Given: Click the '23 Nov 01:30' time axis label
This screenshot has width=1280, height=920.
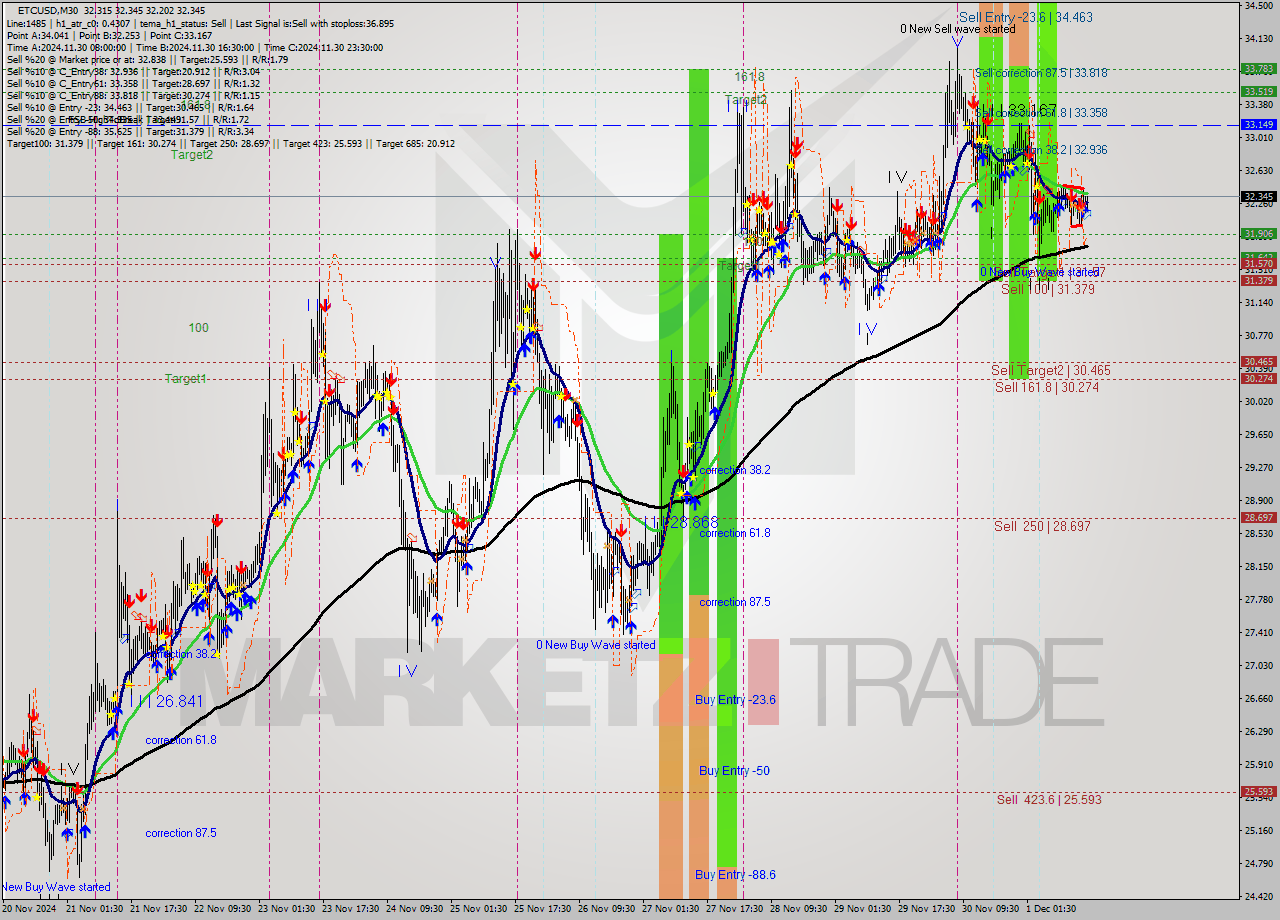Looking at the screenshot, I should [x=287, y=909].
